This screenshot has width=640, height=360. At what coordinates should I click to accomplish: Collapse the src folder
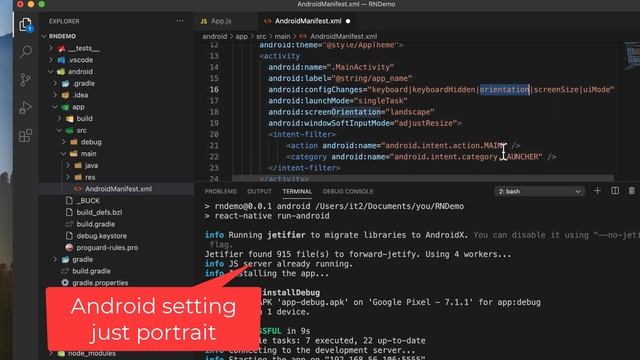click(60, 130)
